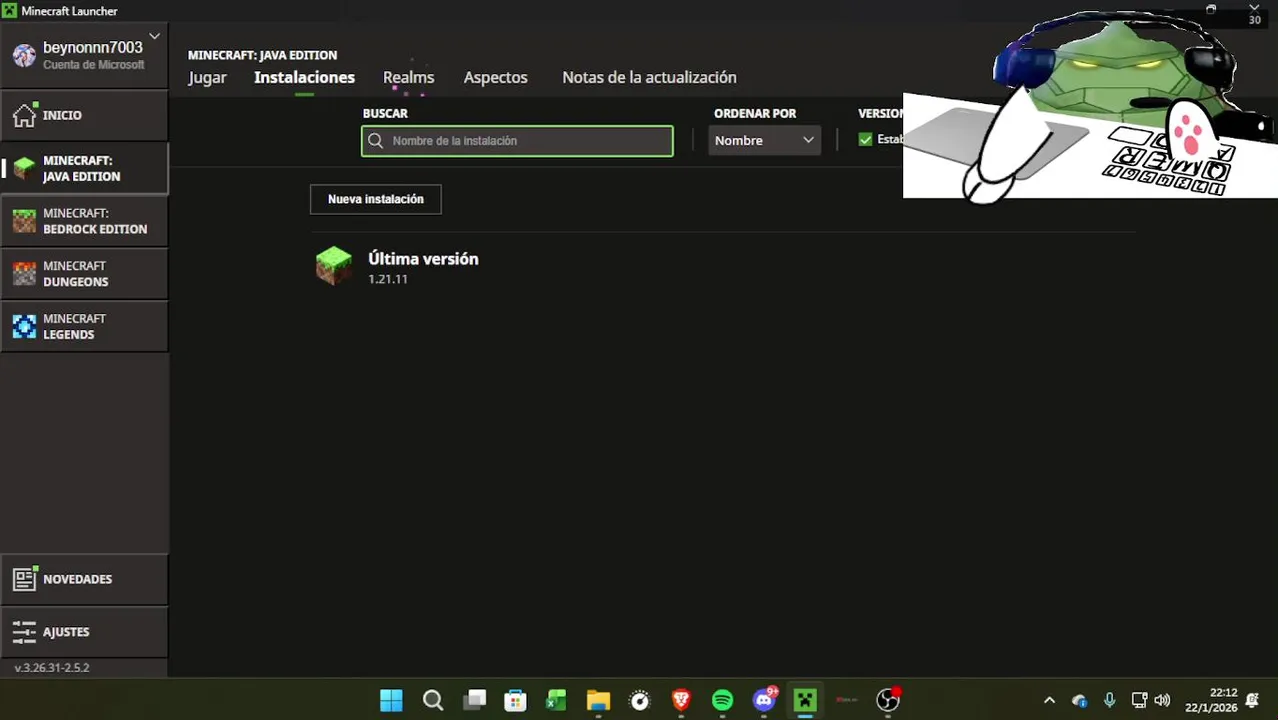
Task: Select the Última versión installation
Action: 722,266
